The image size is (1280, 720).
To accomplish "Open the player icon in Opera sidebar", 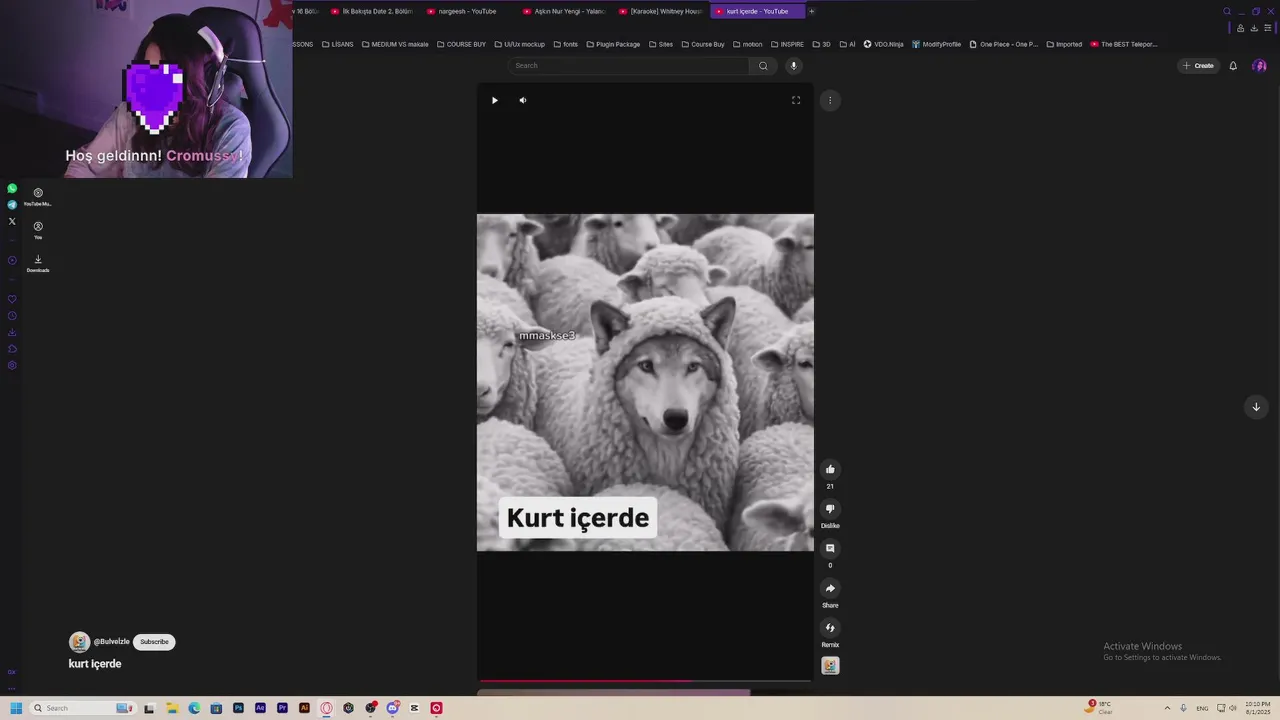I will 12,261.
